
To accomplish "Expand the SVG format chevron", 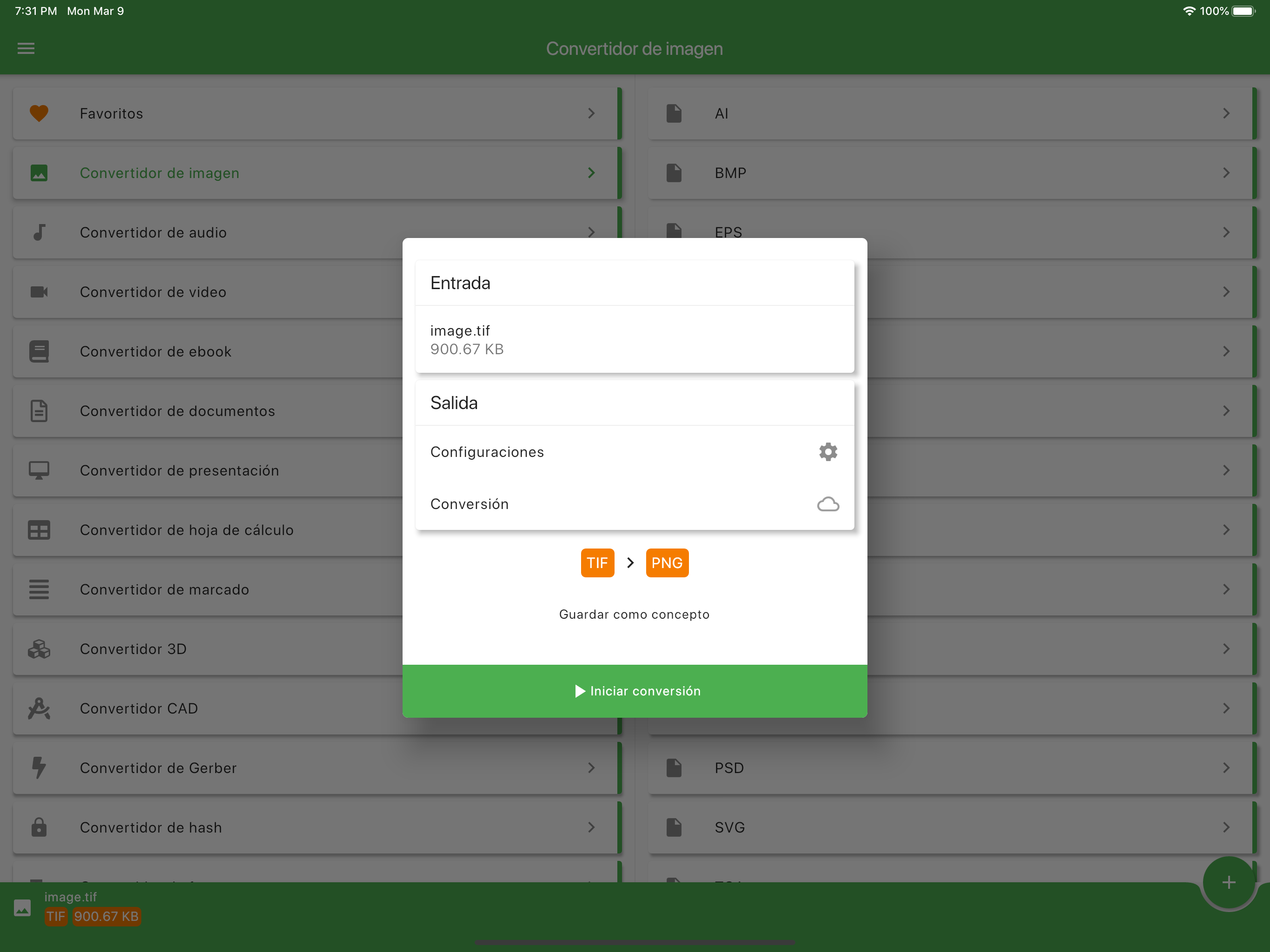I will (1226, 827).
